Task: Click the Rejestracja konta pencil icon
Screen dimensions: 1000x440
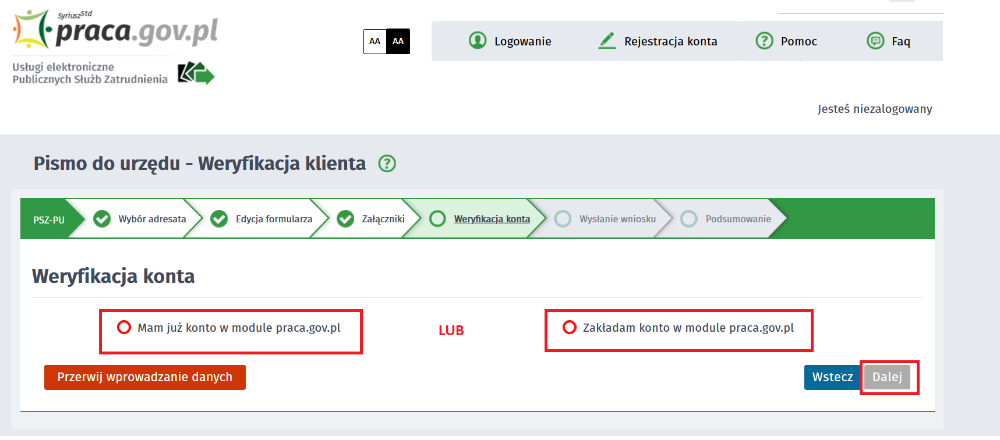Action: pos(607,41)
